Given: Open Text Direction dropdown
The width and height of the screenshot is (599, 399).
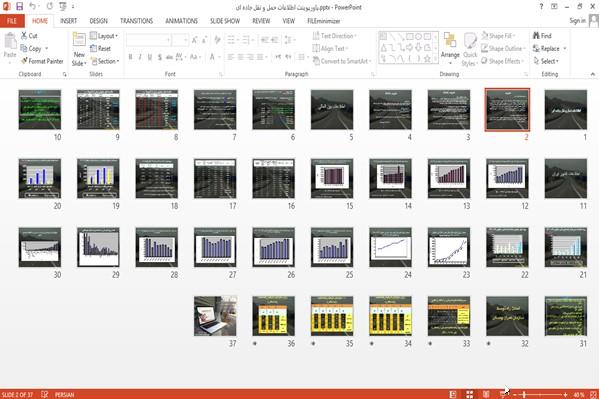Looking at the screenshot, I should (x=335, y=36).
